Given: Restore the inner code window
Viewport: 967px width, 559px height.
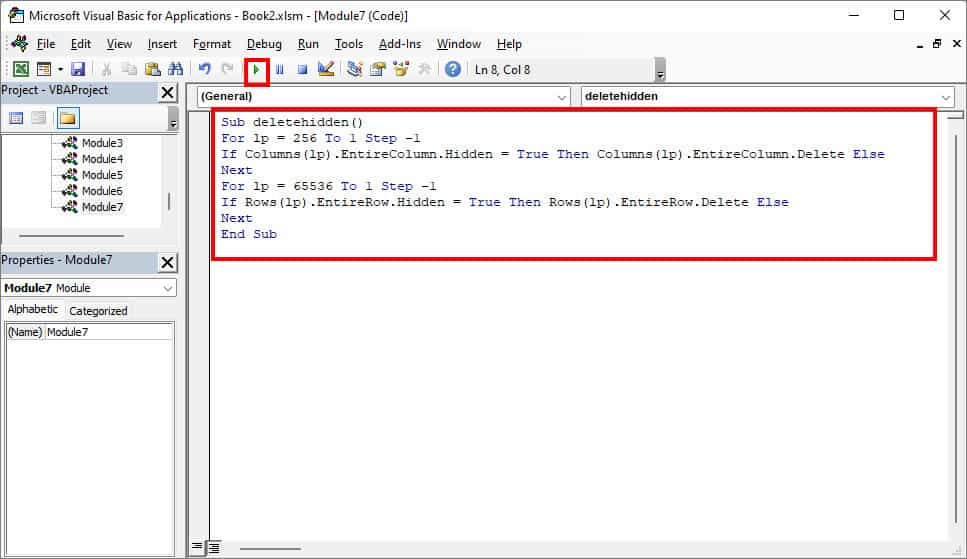Looking at the screenshot, I should tap(937, 44).
